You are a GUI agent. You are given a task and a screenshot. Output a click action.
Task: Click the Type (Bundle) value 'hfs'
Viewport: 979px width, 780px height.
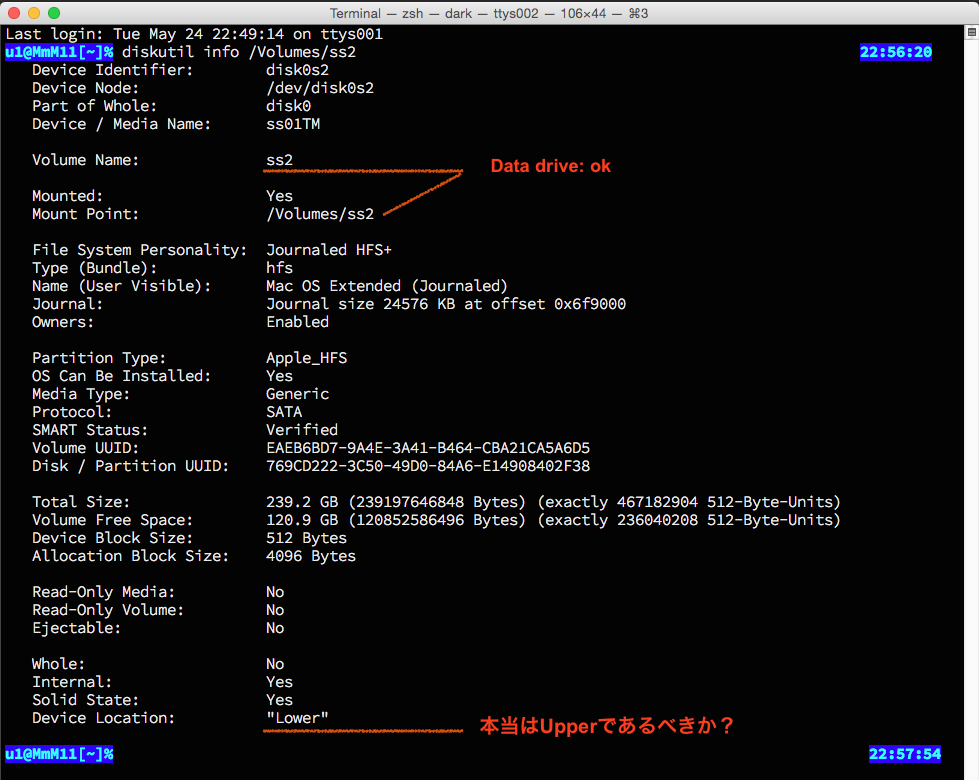click(279, 268)
